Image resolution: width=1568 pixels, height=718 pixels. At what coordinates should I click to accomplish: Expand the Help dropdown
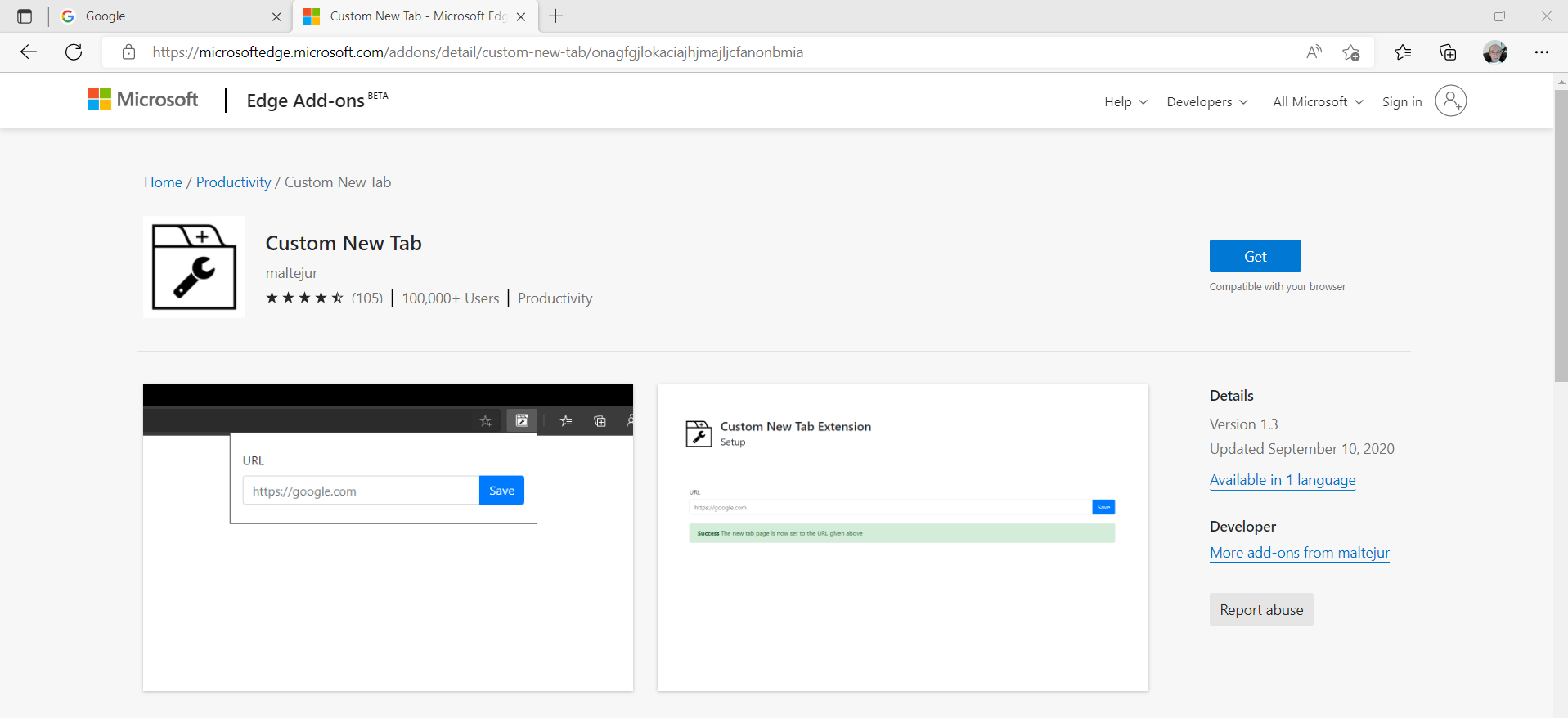click(1126, 101)
